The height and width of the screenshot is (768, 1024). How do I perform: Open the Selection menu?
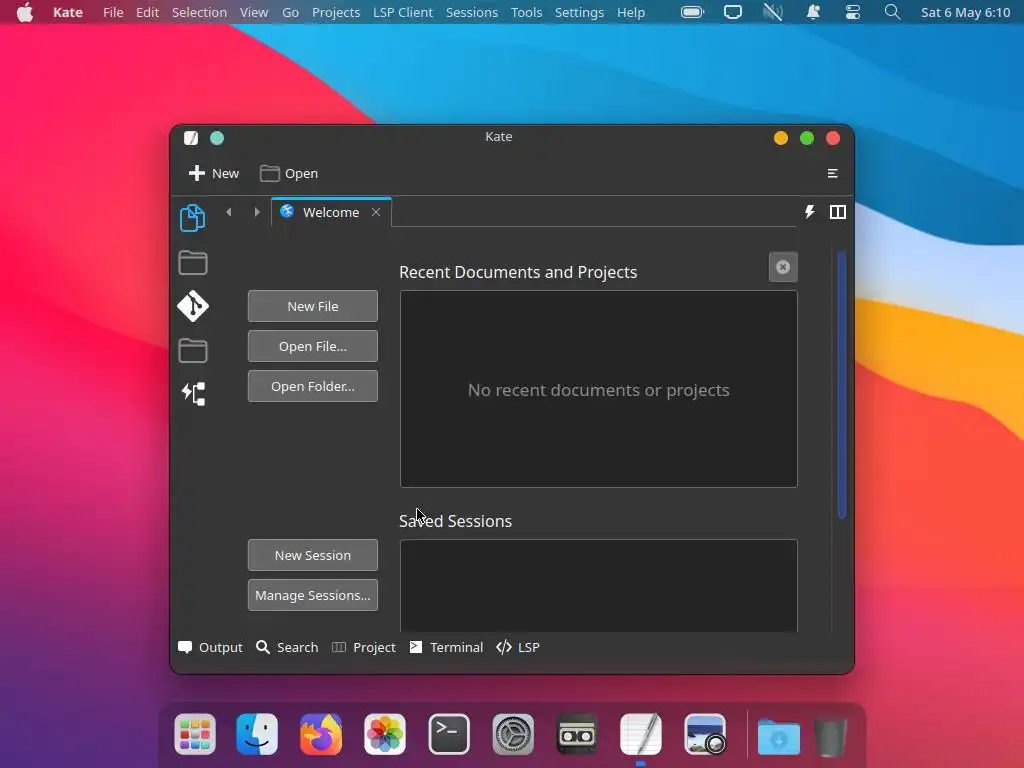[199, 12]
